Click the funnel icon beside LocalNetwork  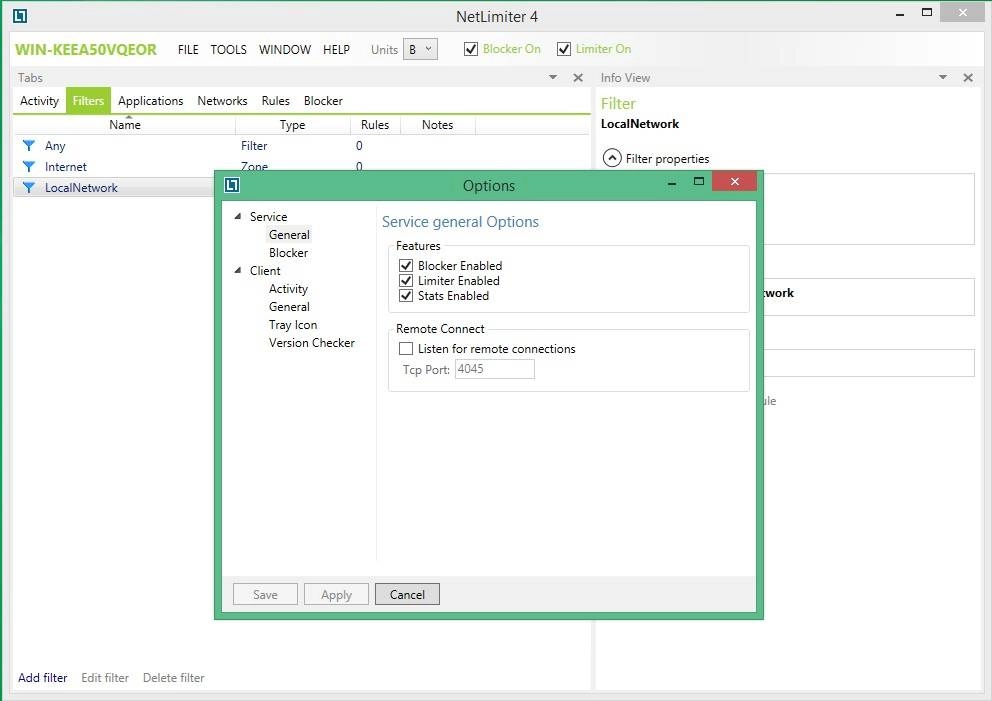[28, 187]
